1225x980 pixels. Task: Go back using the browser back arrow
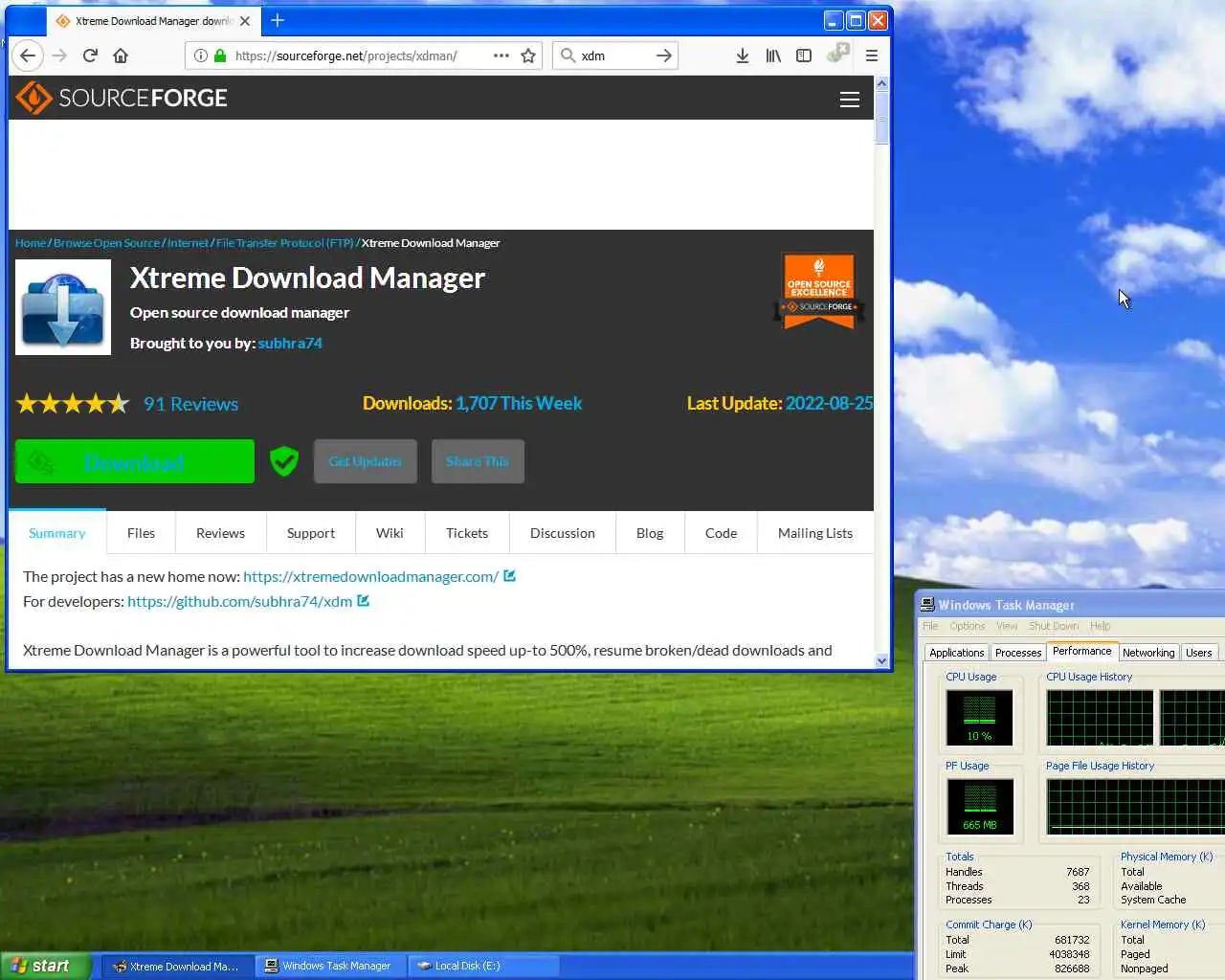28,56
